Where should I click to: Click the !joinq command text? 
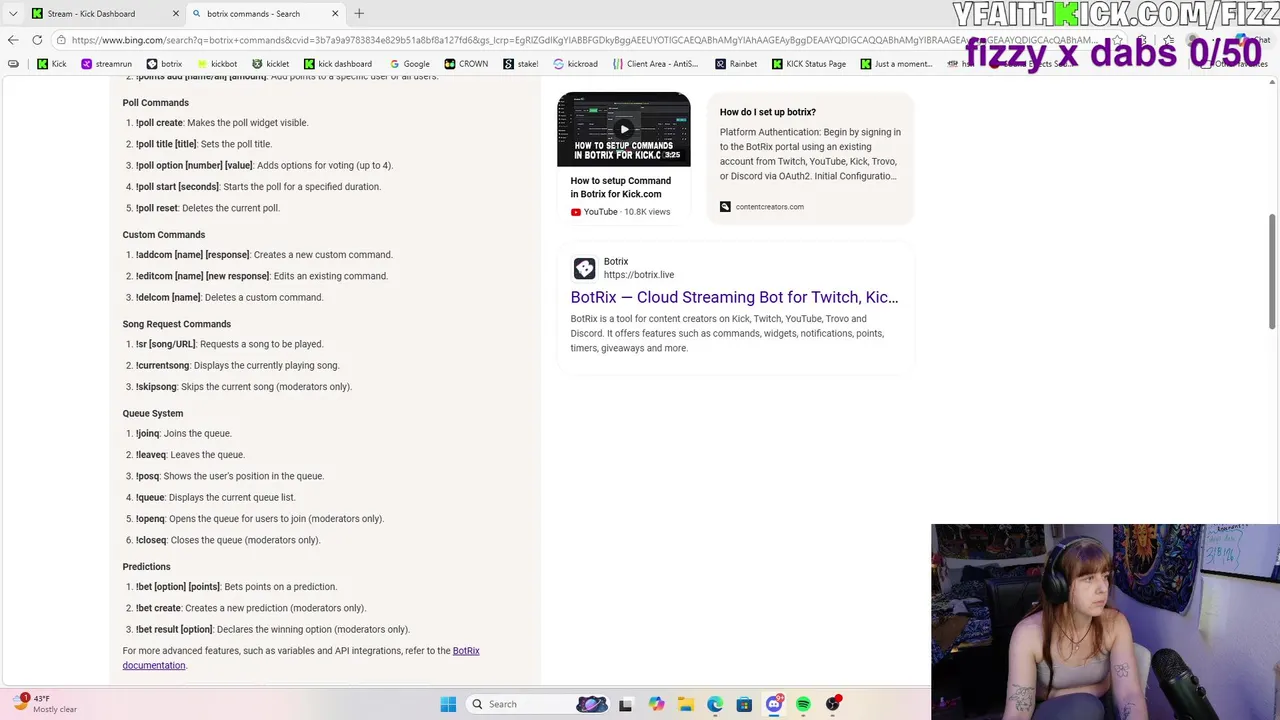click(148, 434)
